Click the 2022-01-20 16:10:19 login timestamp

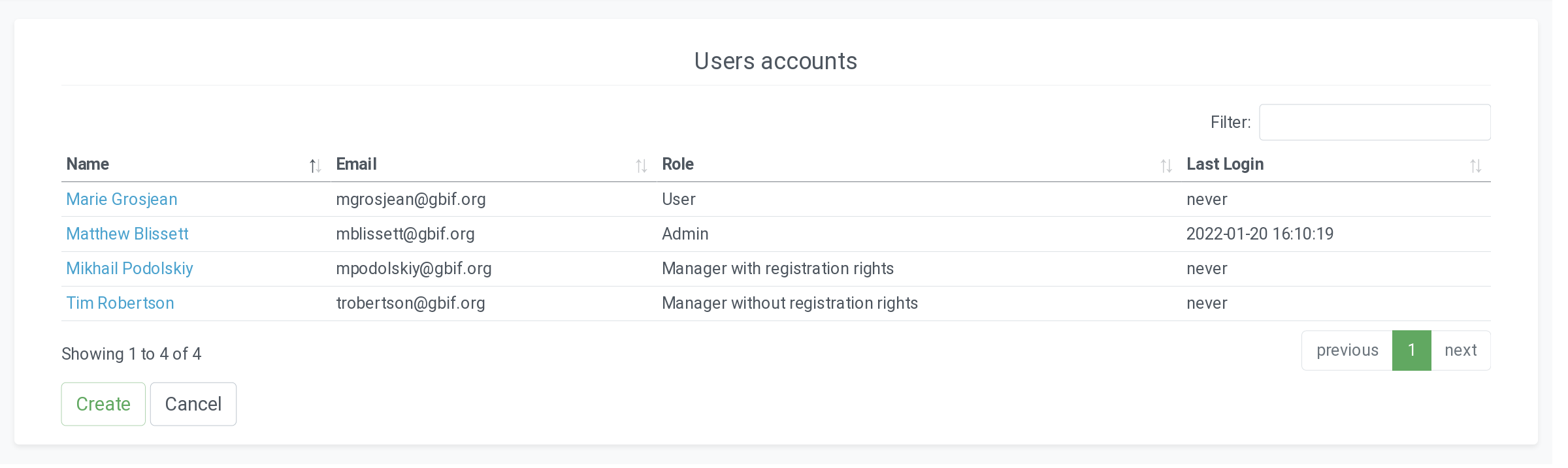point(1260,234)
